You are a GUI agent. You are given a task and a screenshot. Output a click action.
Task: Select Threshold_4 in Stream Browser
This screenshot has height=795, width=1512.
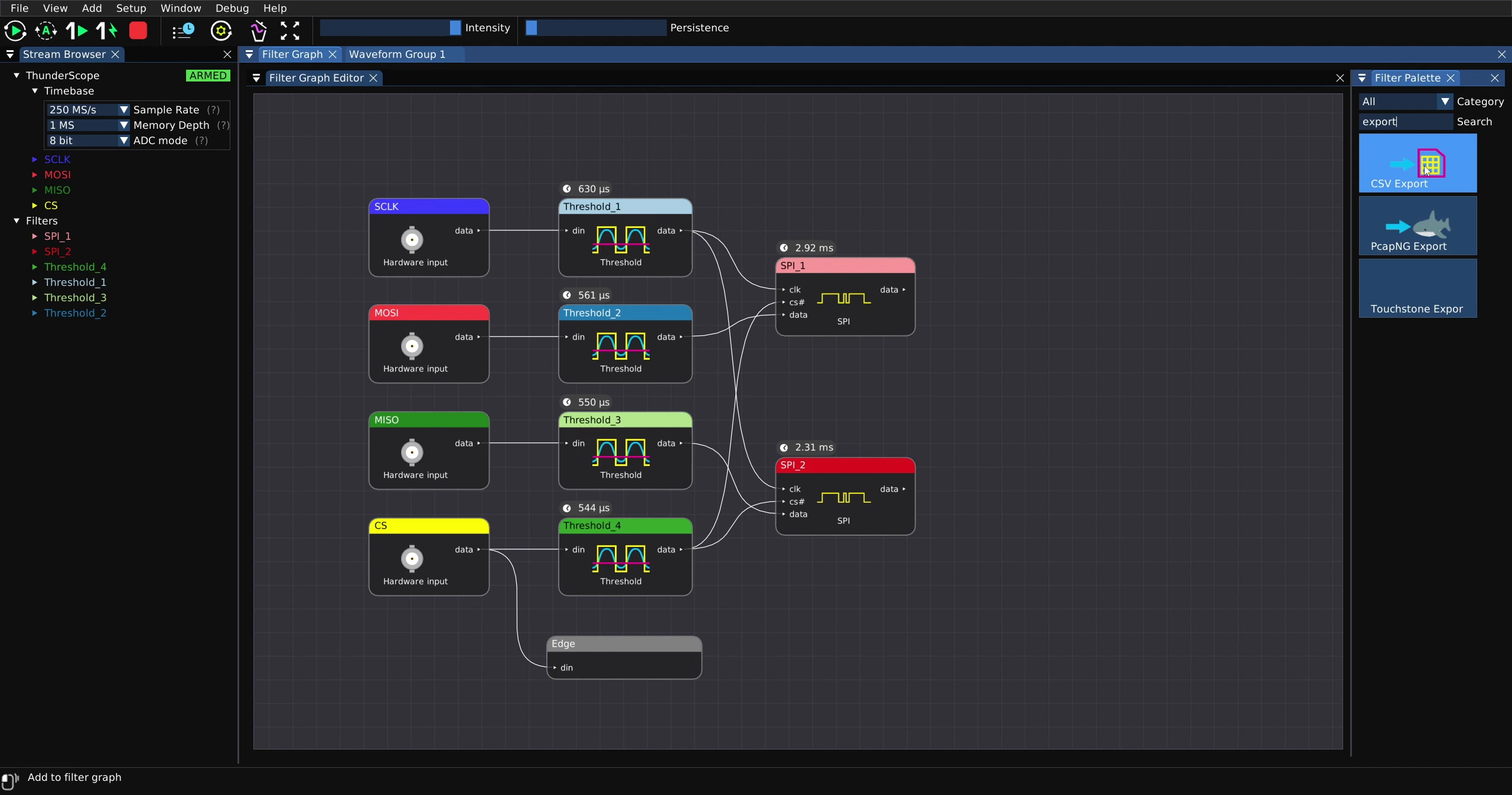point(75,267)
